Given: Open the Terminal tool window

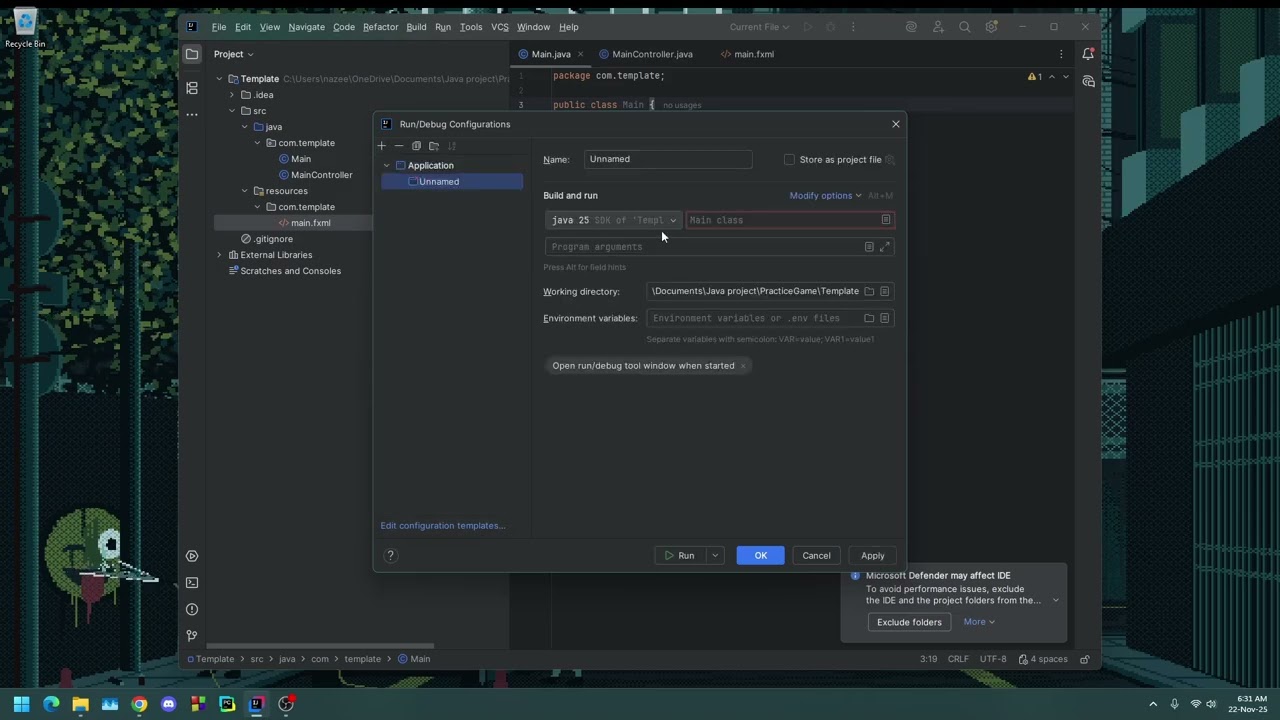Looking at the screenshot, I should coord(192,583).
